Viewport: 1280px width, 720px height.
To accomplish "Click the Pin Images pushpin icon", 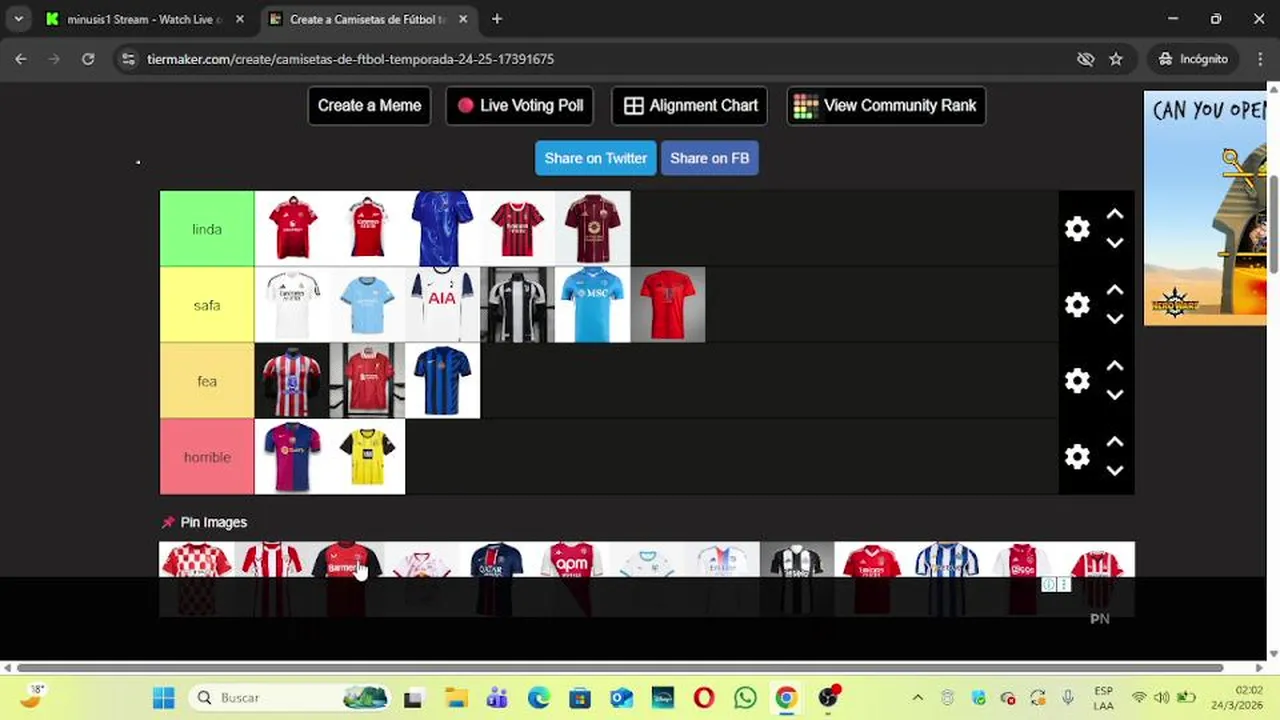I will 168,522.
